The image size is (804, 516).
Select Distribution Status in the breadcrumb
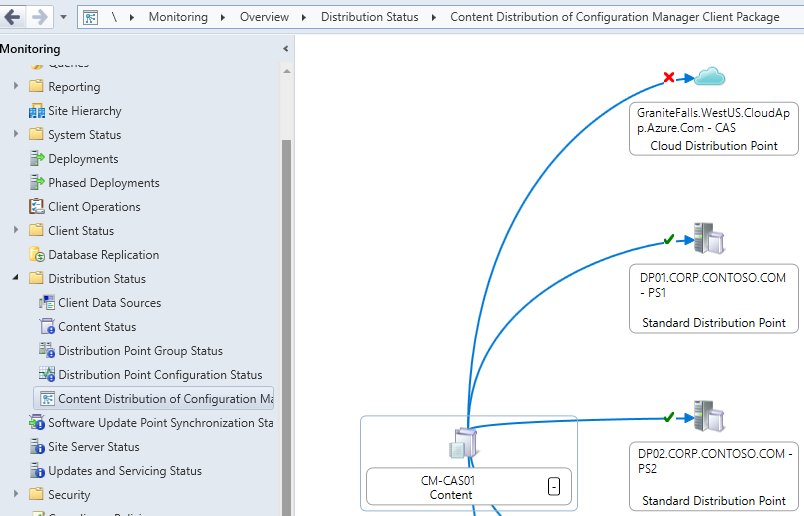[369, 17]
